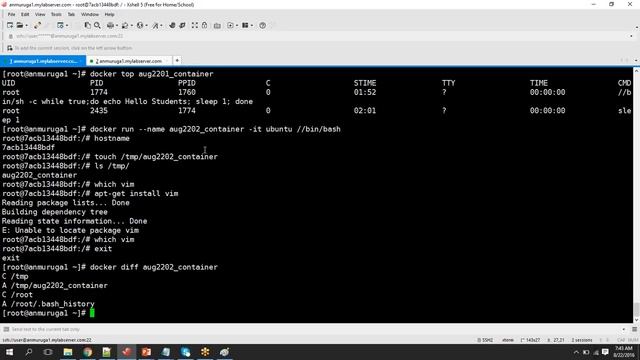Click the New session toolbar icon
Image resolution: width=640 pixels, height=360 pixels.
(x=10, y=25)
